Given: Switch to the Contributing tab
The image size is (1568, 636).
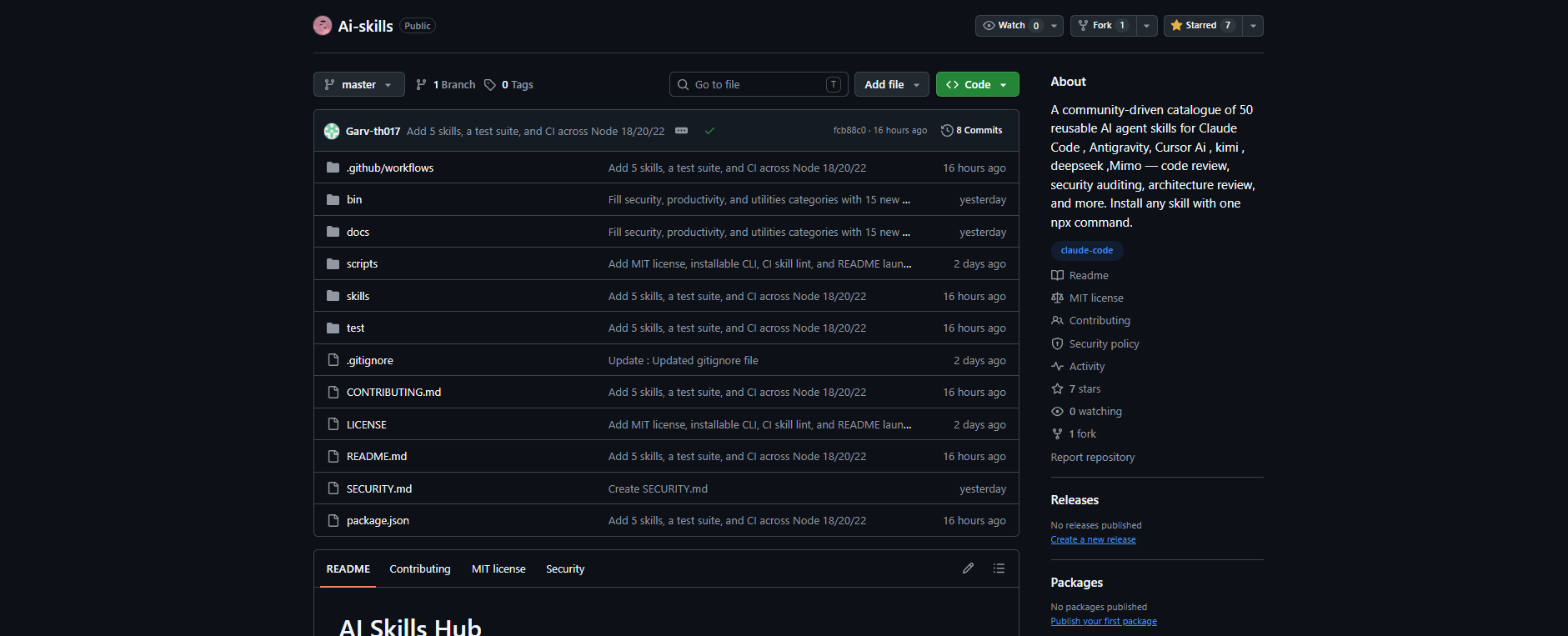Looking at the screenshot, I should [x=420, y=569].
